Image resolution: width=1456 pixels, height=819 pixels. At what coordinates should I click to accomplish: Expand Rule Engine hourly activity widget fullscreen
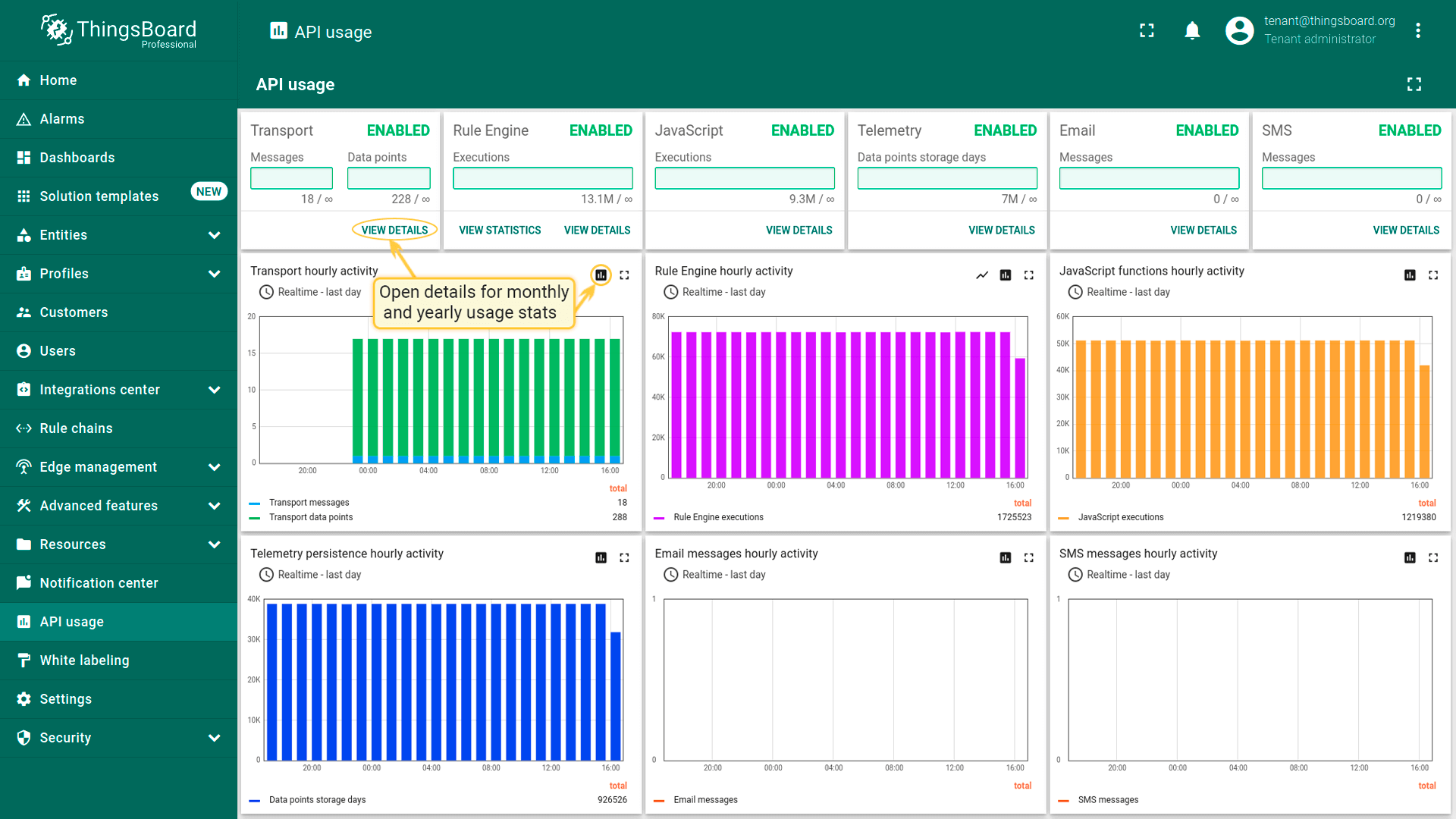(x=1028, y=275)
